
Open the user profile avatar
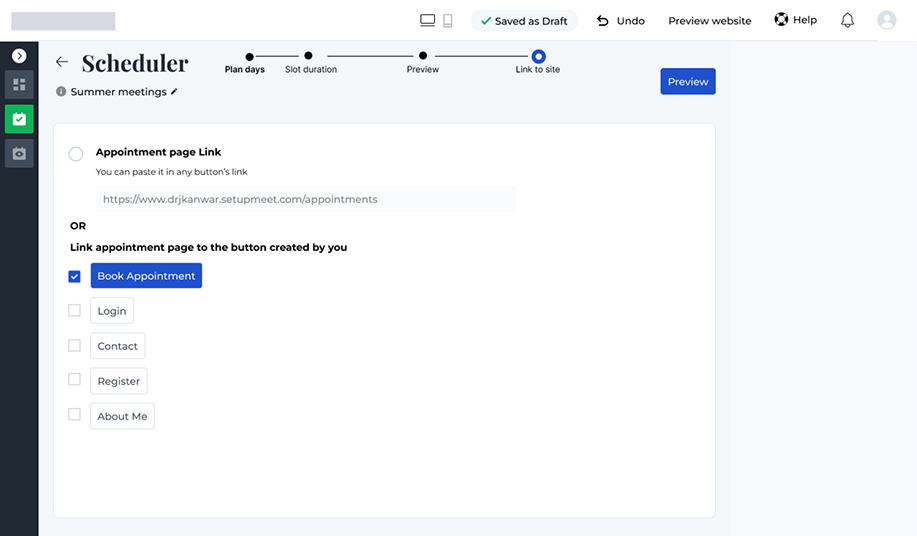(x=886, y=20)
